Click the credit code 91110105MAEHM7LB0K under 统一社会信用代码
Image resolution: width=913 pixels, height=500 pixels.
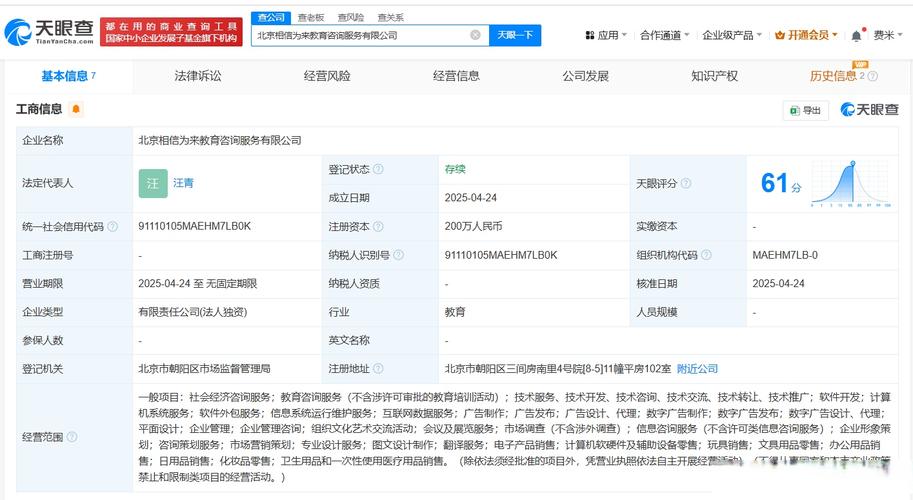194,226
